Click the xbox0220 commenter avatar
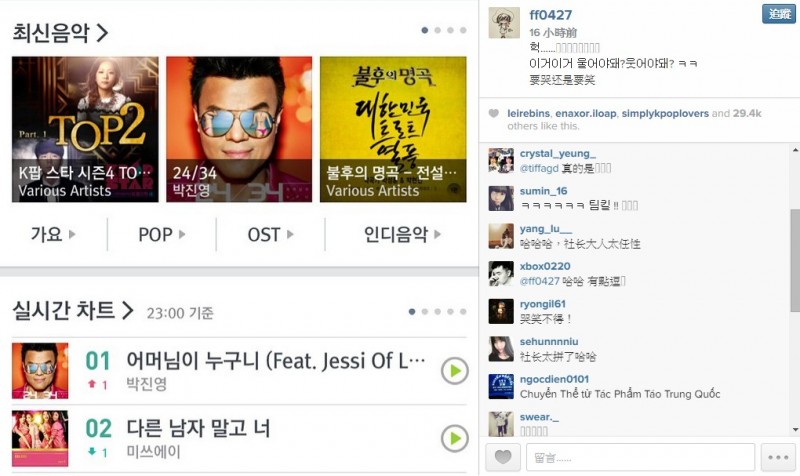Screen dimensions: 800x476 tap(501, 273)
